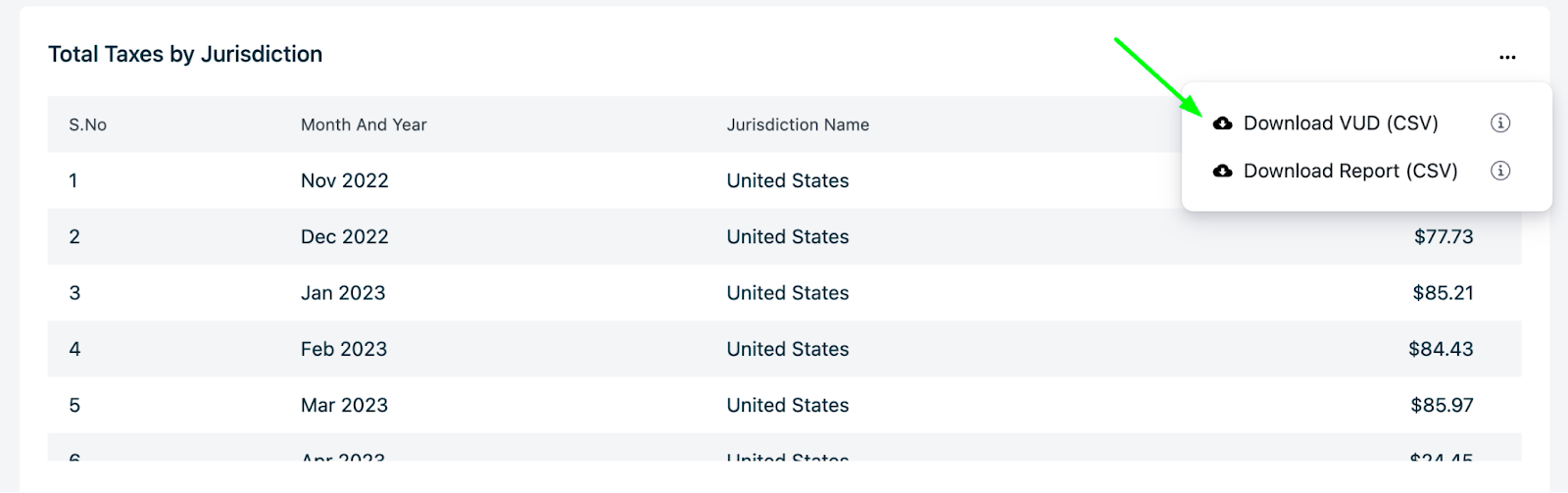Click the cloud icon beside Download Report
The image size is (1568, 493).
coord(1222,172)
